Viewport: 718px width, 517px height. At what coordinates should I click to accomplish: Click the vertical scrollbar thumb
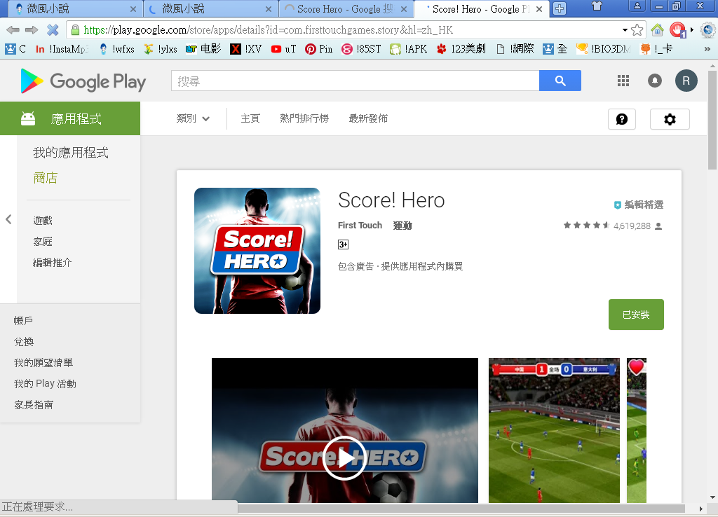713,120
